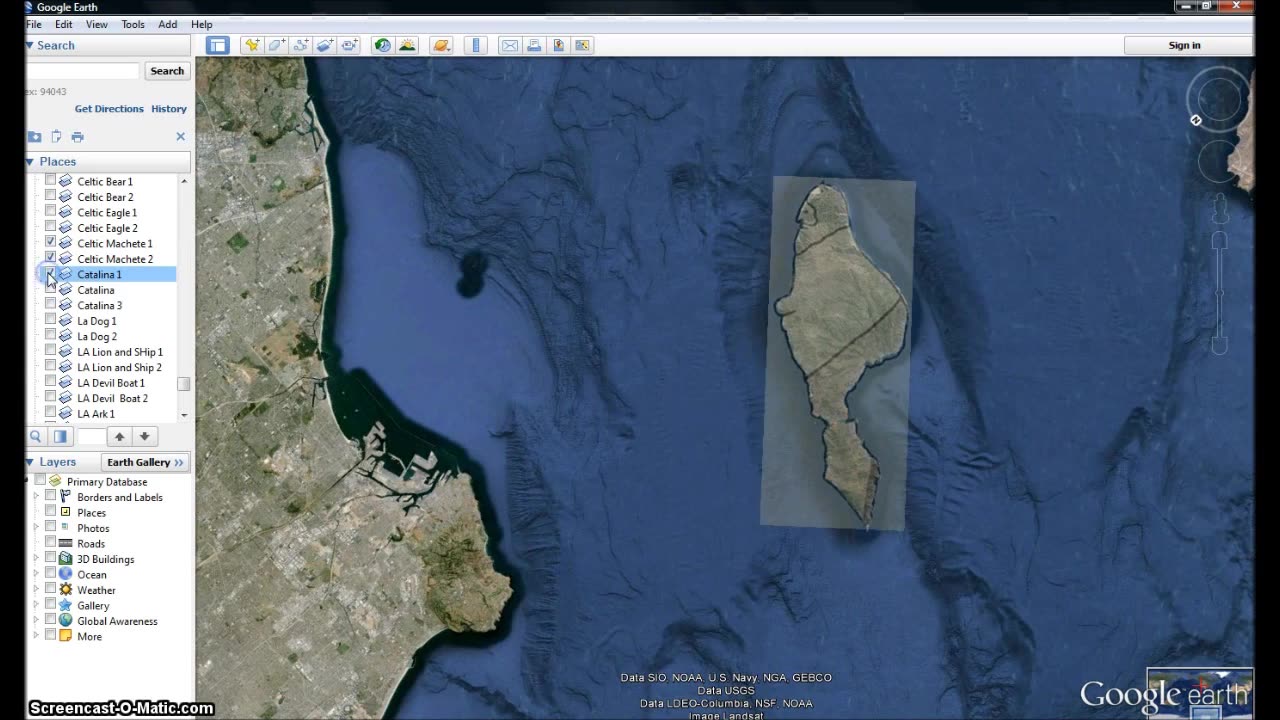This screenshot has height=720, width=1280.
Task: Open the search History link
Action: coord(169,109)
